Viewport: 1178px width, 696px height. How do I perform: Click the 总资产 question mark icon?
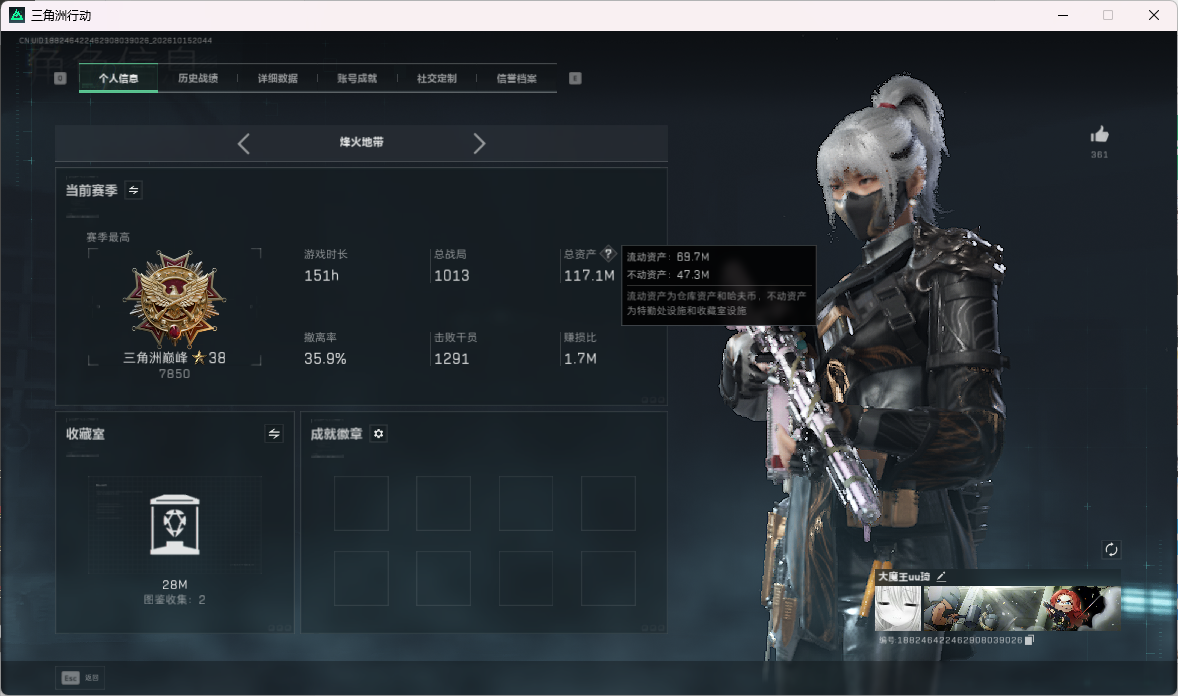point(608,253)
